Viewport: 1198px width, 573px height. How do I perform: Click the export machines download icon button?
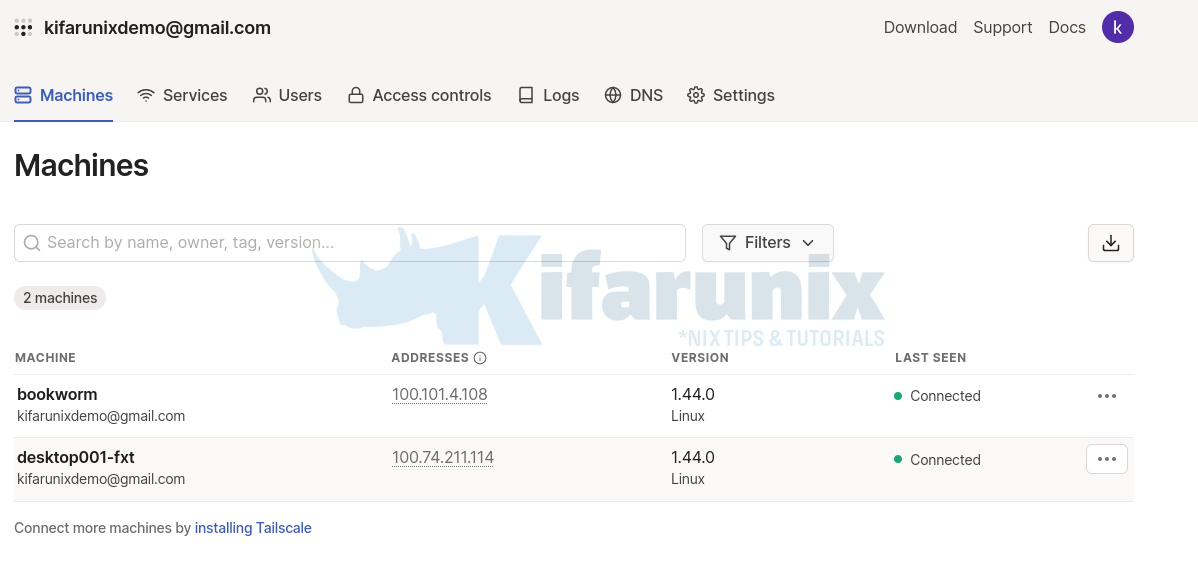pyautogui.click(x=1111, y=243)
